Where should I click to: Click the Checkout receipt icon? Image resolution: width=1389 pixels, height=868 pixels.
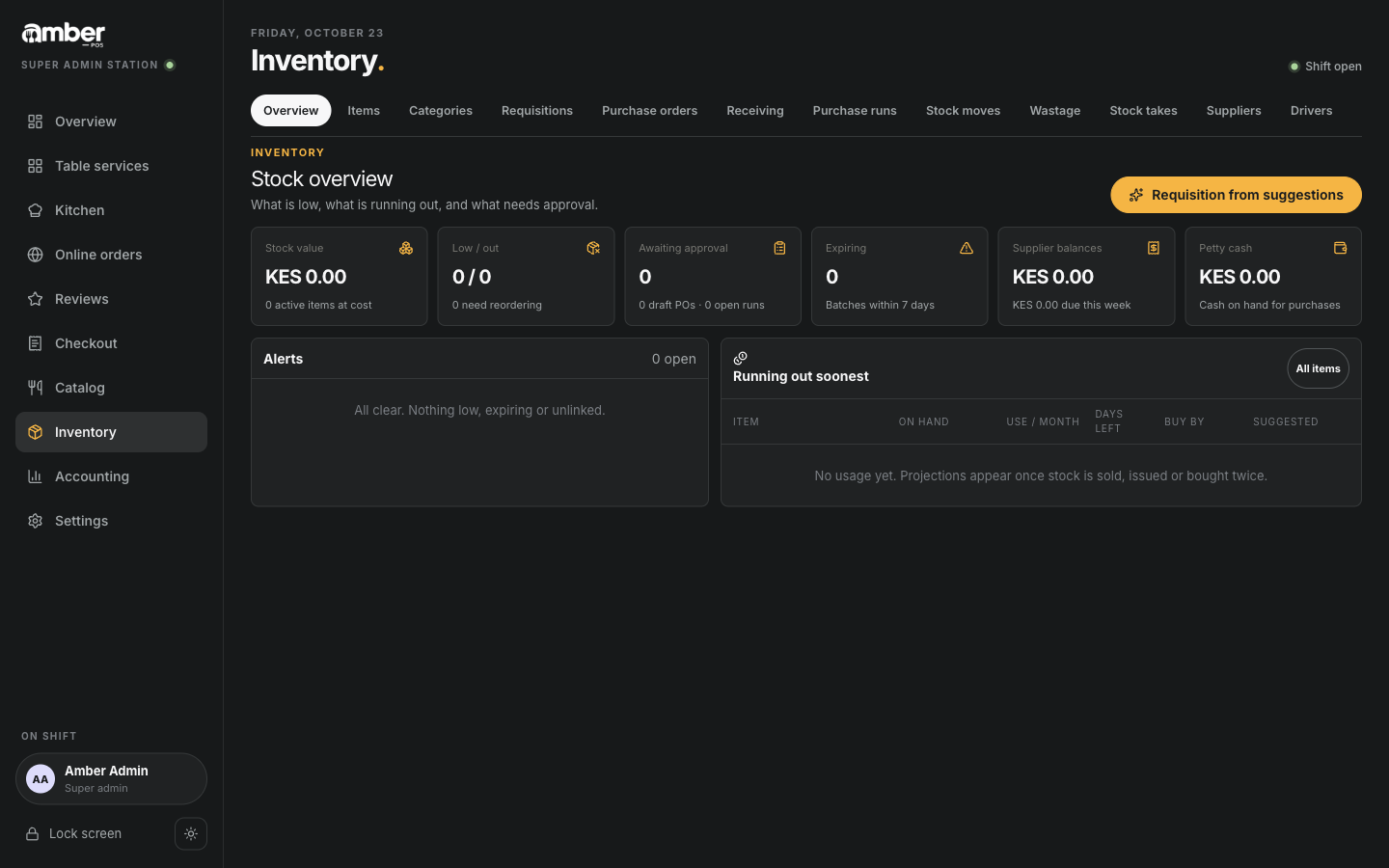[35, 343]
